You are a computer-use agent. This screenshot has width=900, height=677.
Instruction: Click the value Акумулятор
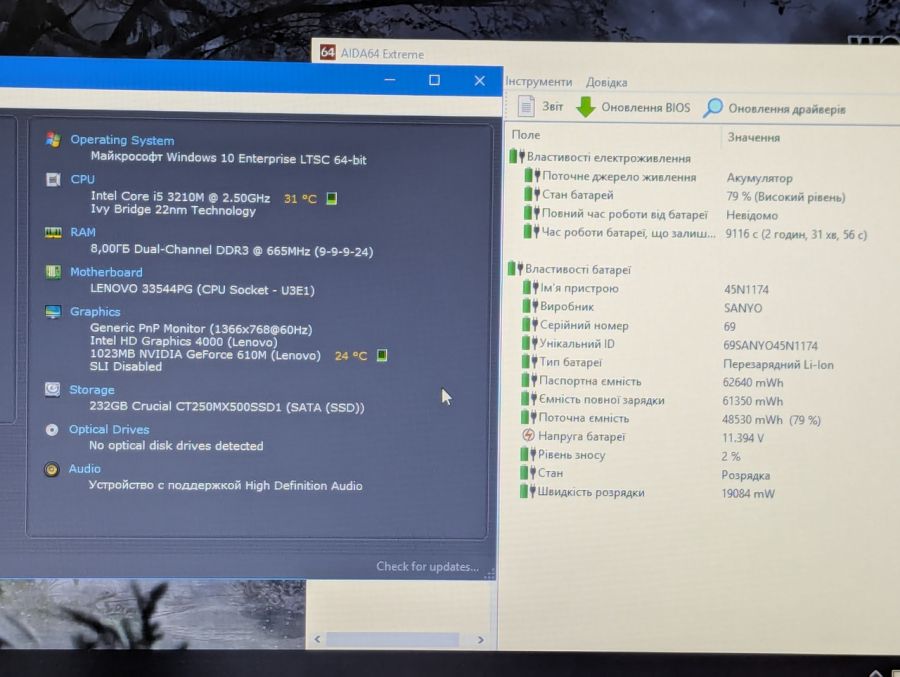click(x=759, y=178)
